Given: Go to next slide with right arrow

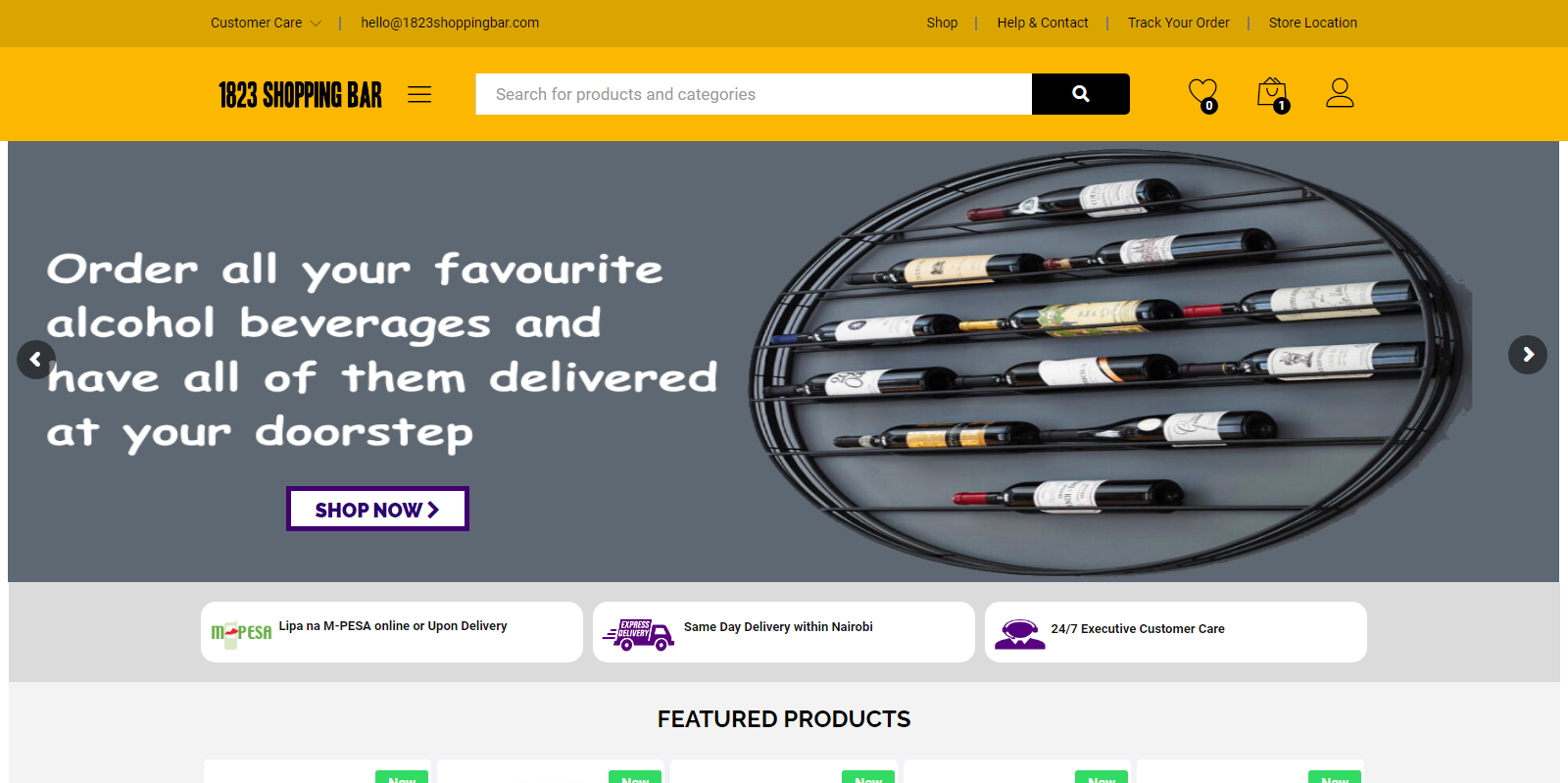Looking at the screenshot, I should click(1528, 355).
